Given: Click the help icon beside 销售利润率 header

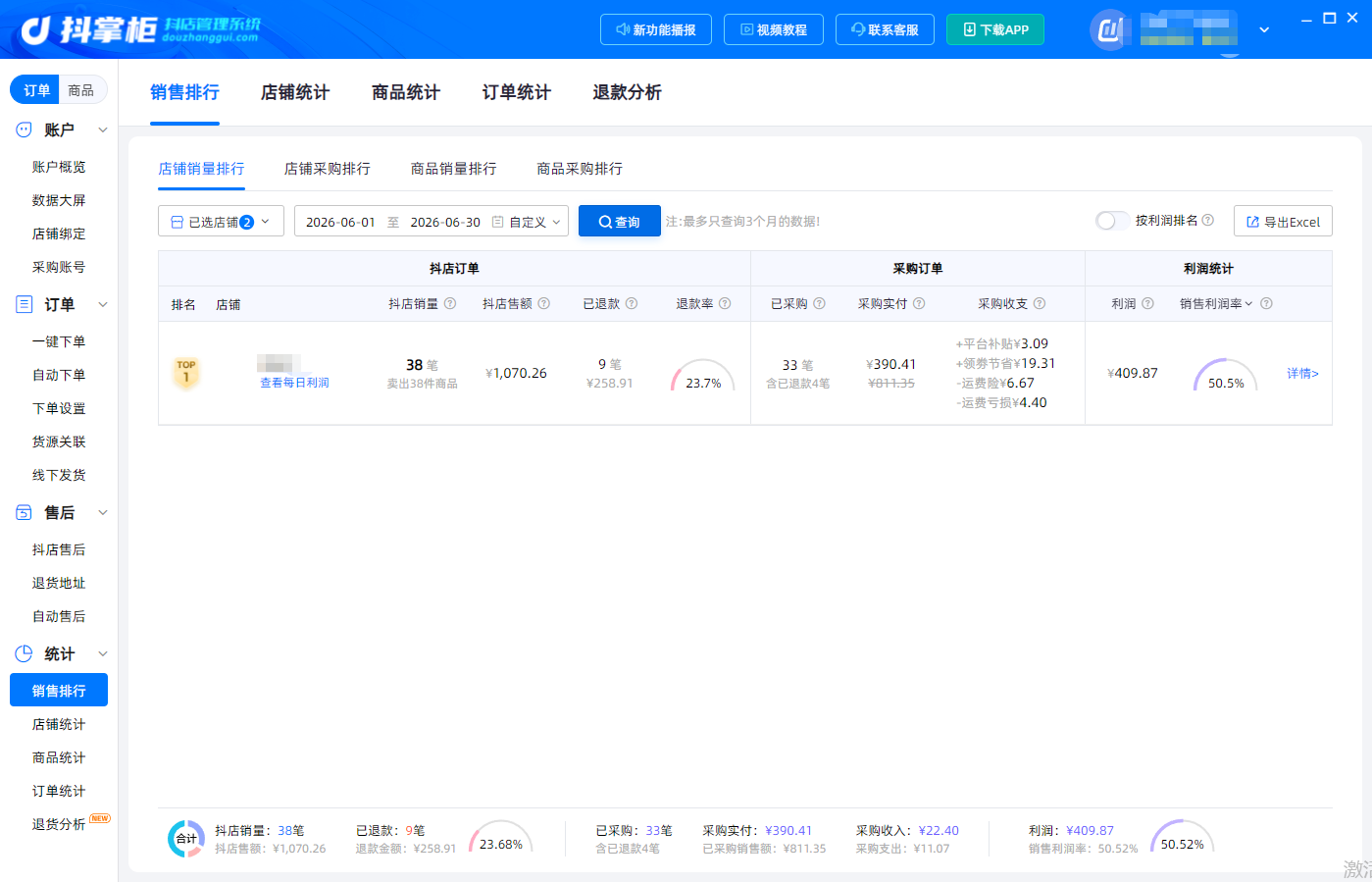Looking at the screenshot, I should [x=1266, y=304].
